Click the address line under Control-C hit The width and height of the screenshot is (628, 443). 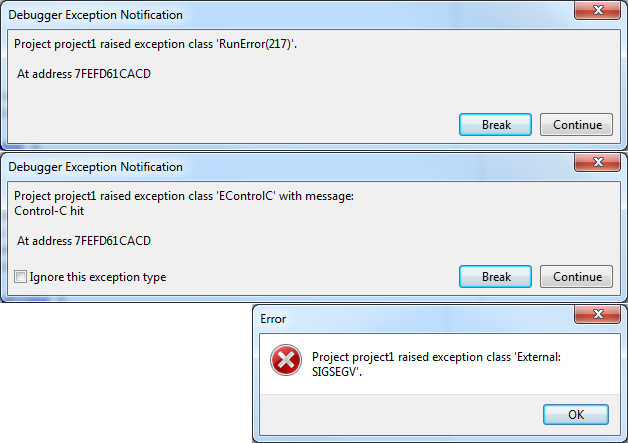[84, 241]
